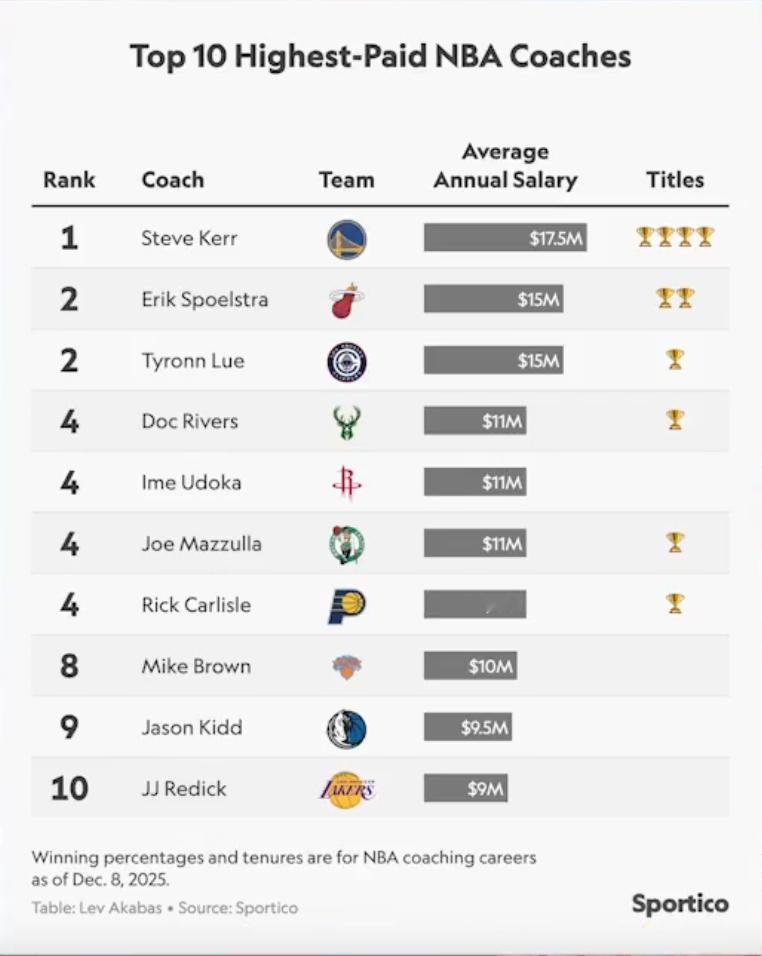The height and width of the screenshot is (956, 762).
Task: Click the Dallas Mavericks logo
Action: pyautogui.click(x=346, y=728)
